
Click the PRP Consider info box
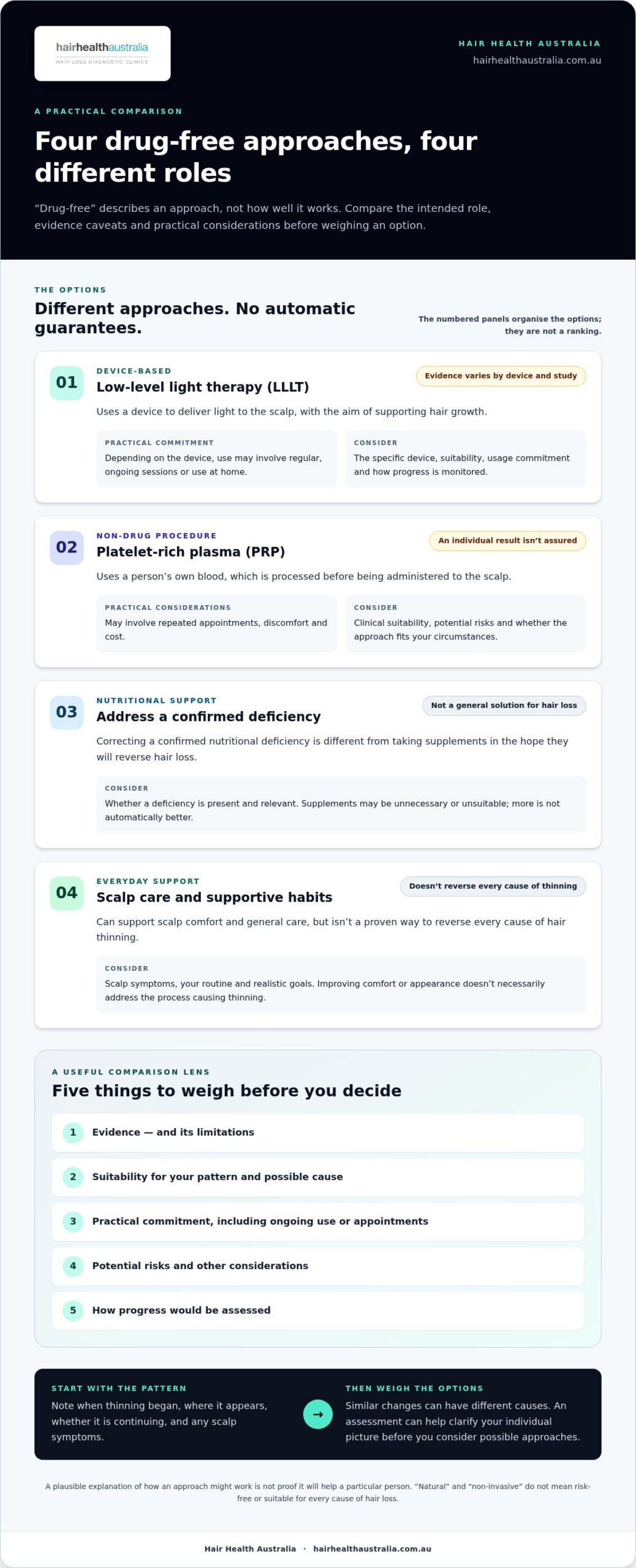[466, 624]
